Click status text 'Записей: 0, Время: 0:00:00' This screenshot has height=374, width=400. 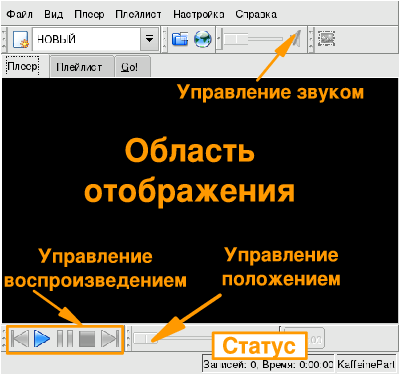[268, 364]
